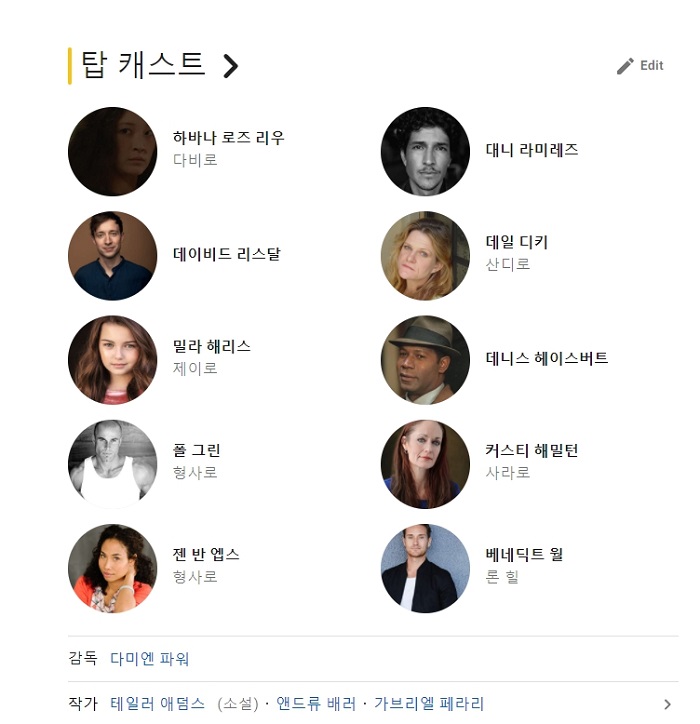This screenshot has height=724, width=700.
Task: Click the Edit pencil icon
Action: click(x=625, y=66)
